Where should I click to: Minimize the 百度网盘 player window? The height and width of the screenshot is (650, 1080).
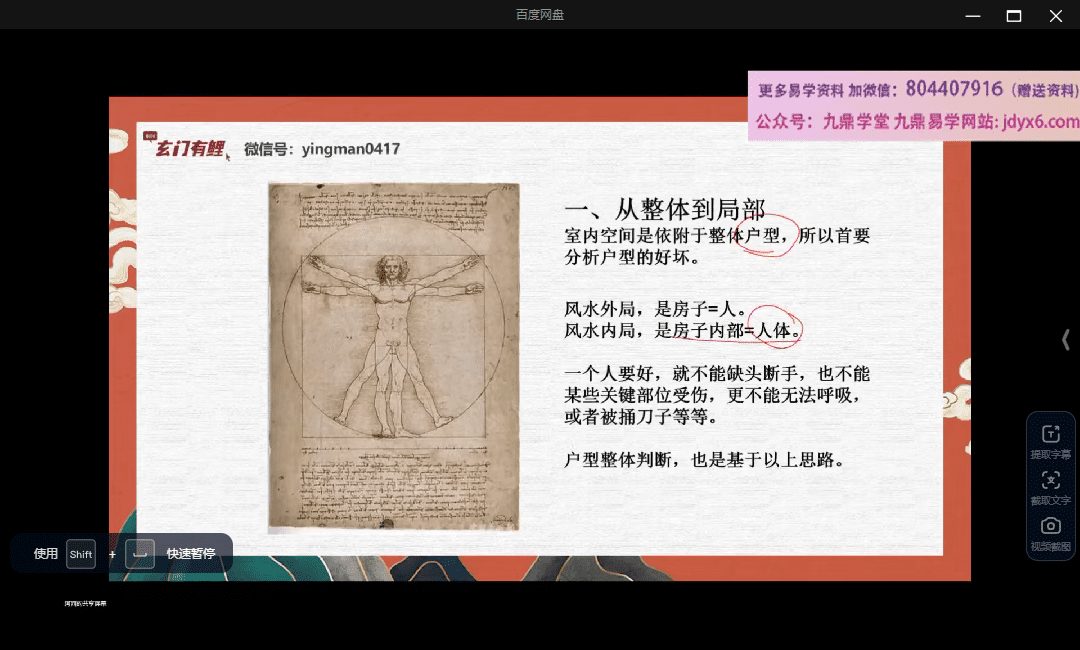[972, 15]
